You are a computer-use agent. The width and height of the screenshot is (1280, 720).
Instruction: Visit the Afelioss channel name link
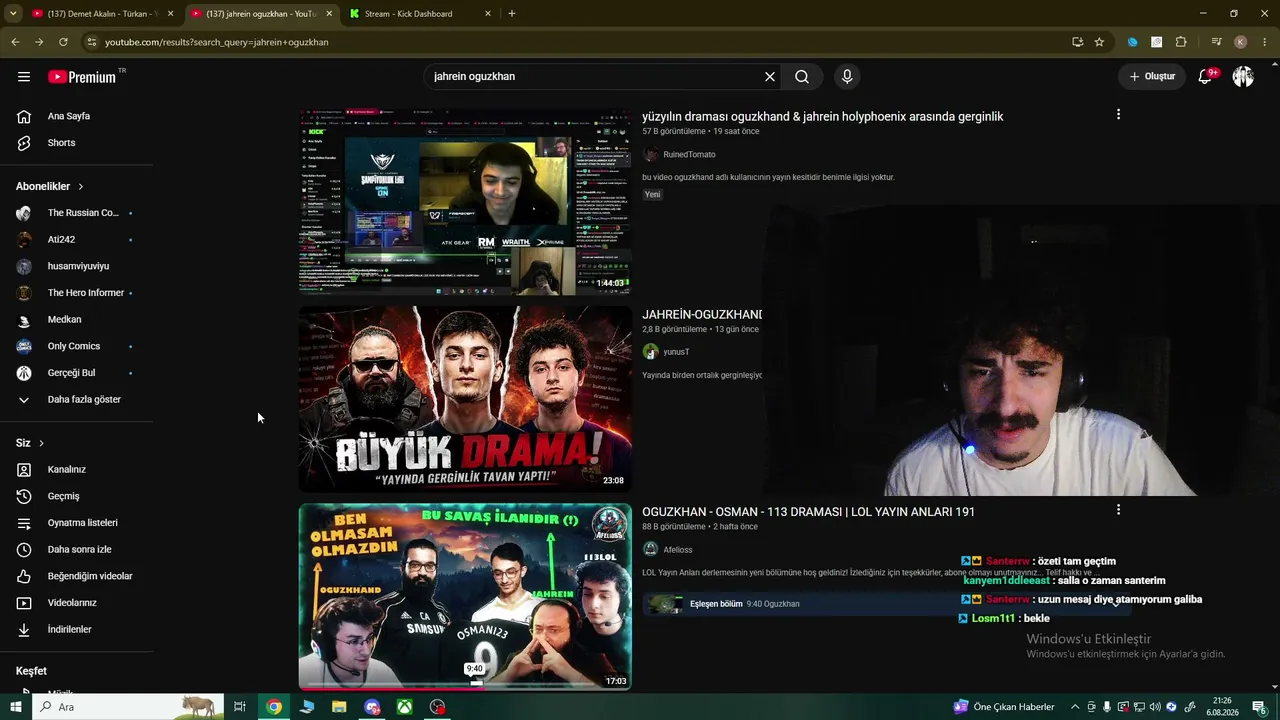[678, 550]
